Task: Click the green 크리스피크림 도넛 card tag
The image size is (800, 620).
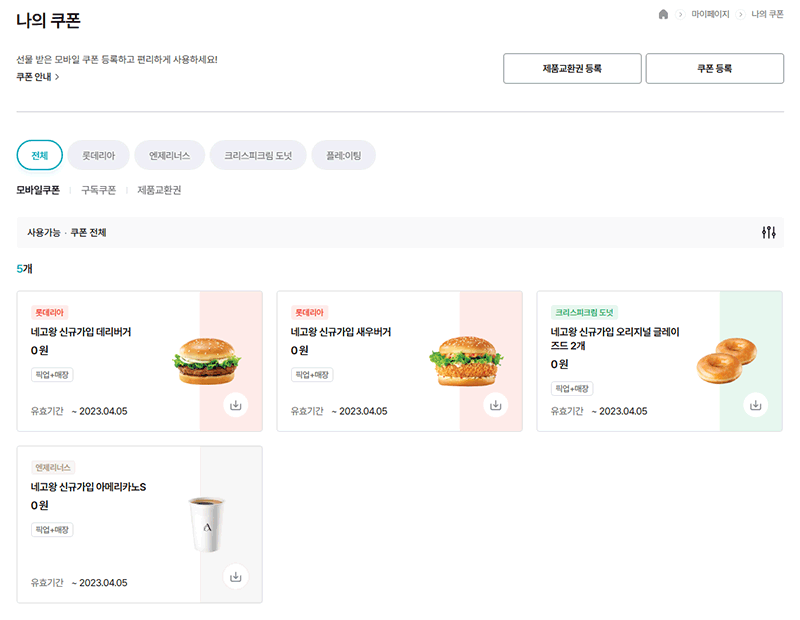Action: click(585, 312)
